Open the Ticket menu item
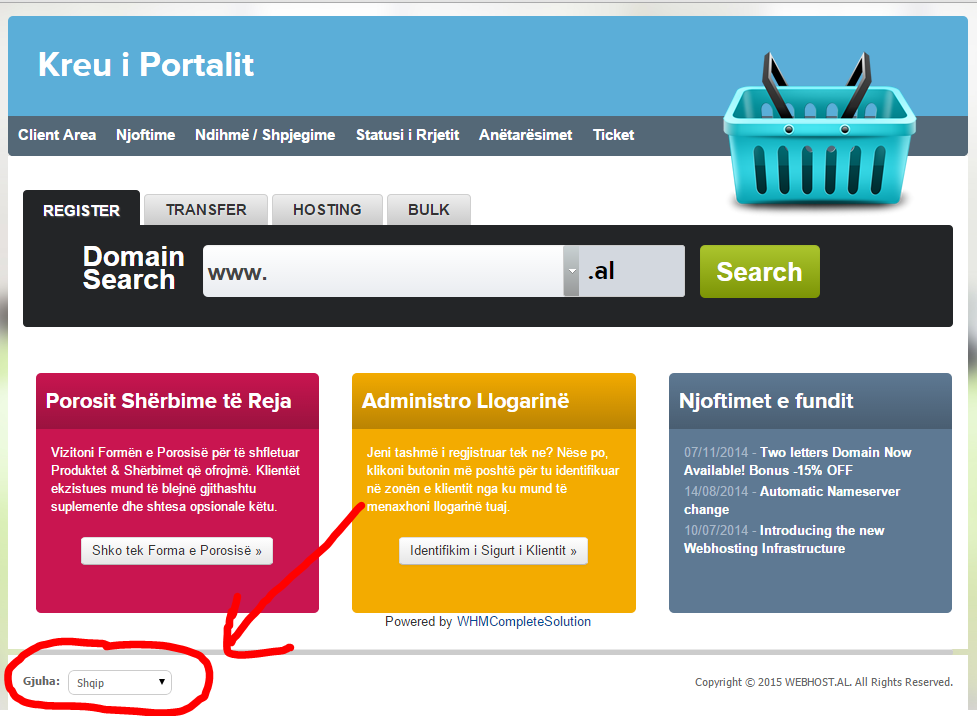The height and width of the screenshot is (716, 977). pyautogui.click(x=613, y=135)
